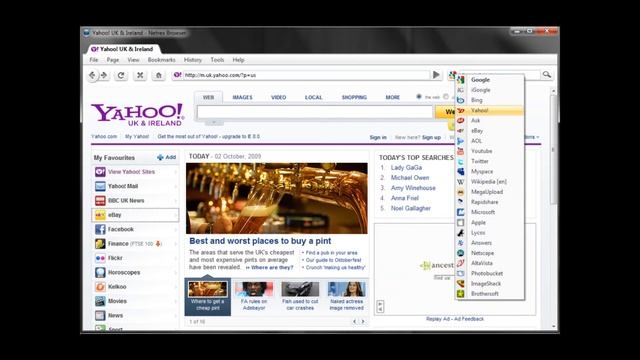The width and height of the screenshot is (640, 360).
Task: Open Horoscopes in My Favourites
Action: pos(135,272)
